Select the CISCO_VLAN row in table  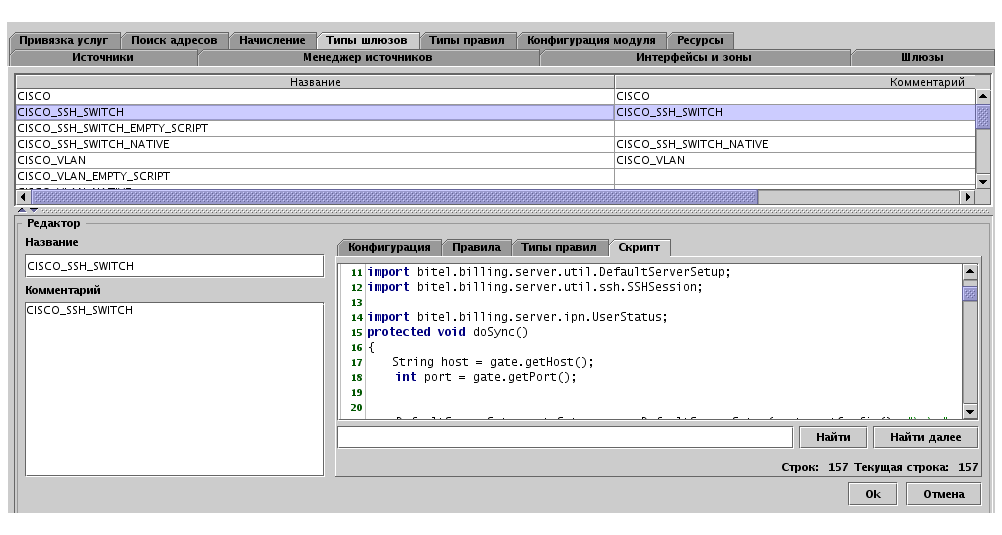[314, 160]
